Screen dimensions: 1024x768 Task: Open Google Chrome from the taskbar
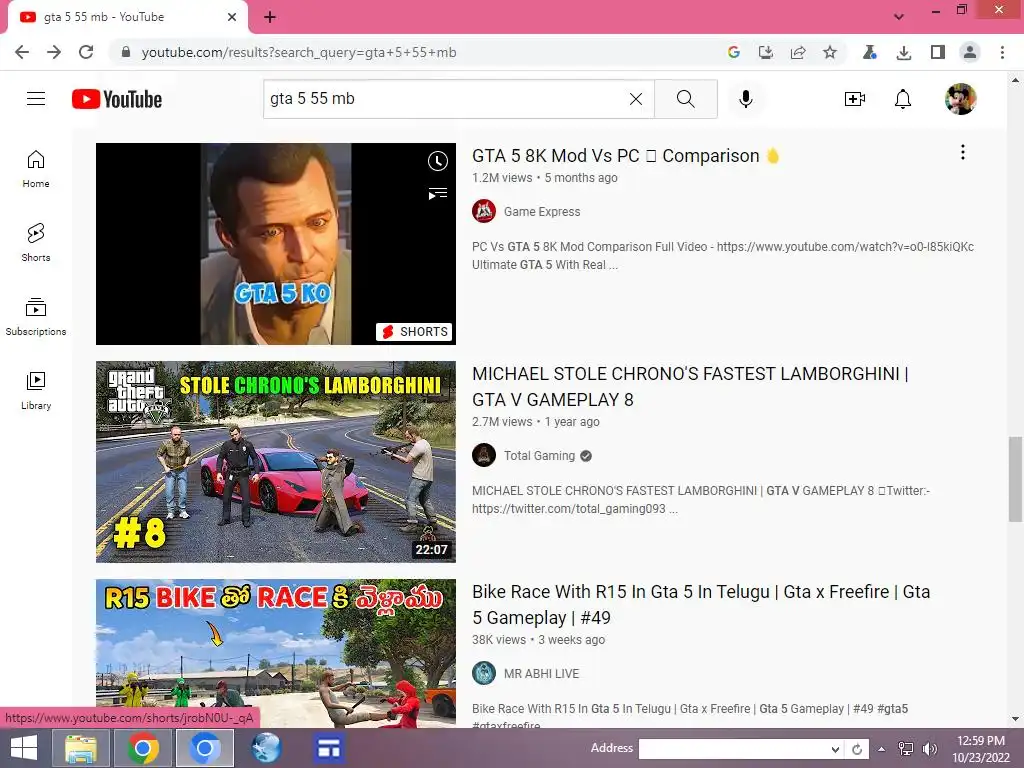point(142,748)
